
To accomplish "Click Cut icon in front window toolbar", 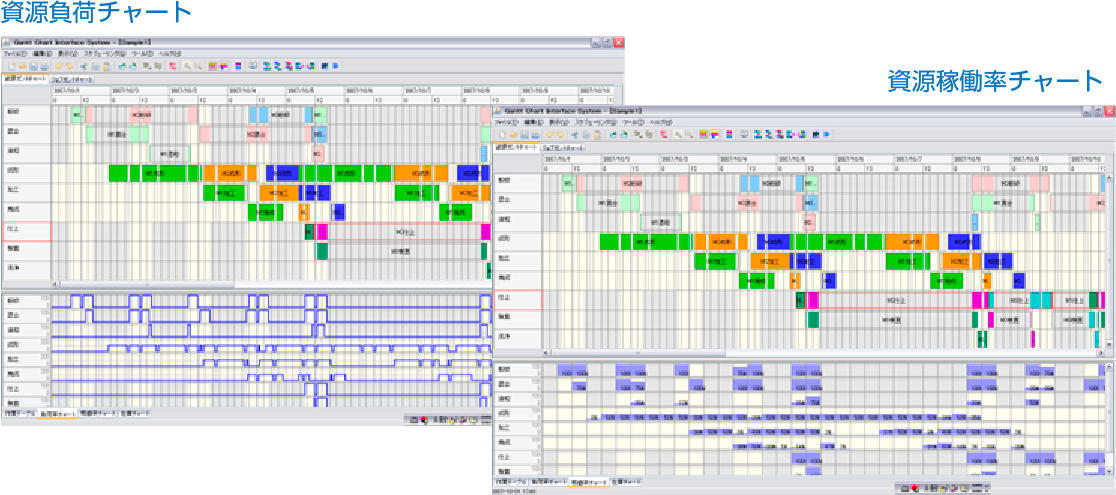I will (575, 135).
